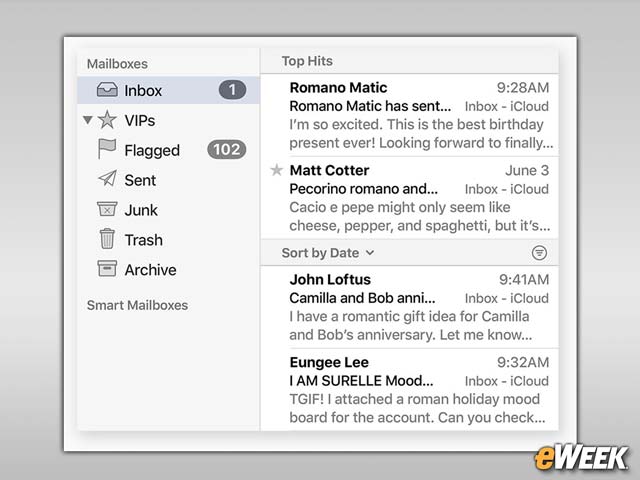Viewport: 640px width, 480px height.
Task: Click 'Inbox - iCloud' on Romano Matic email
Action: [x=507, y=107]
